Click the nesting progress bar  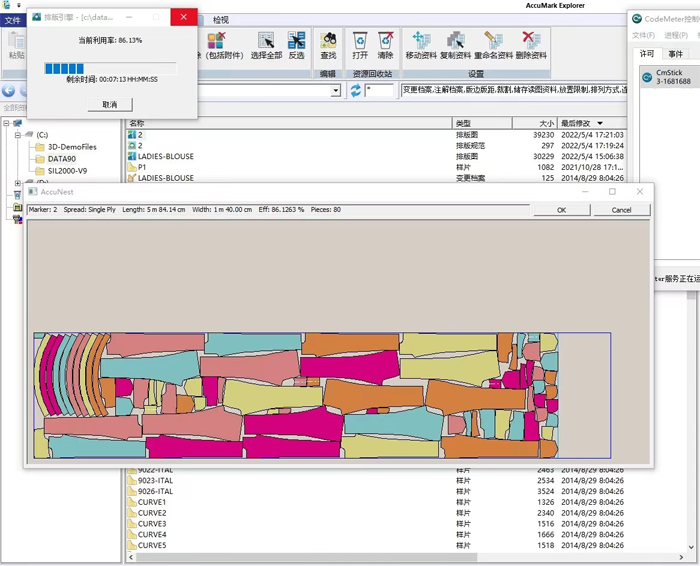coord(110,68)
